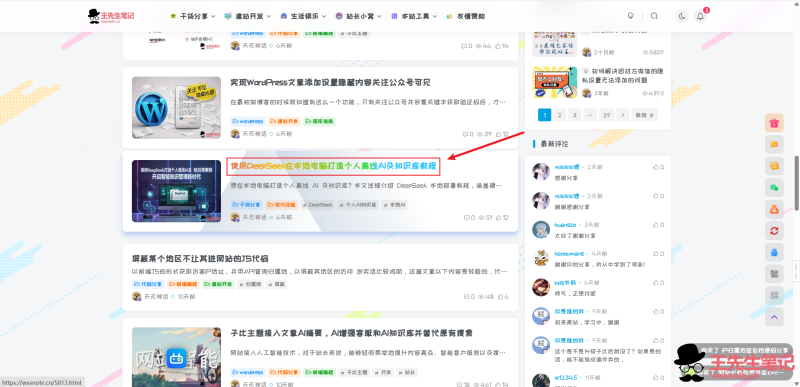This screenshot has width=800, height=387.
Task: Open the # 个人AI知识库 tag
Action: click(359, 204)
